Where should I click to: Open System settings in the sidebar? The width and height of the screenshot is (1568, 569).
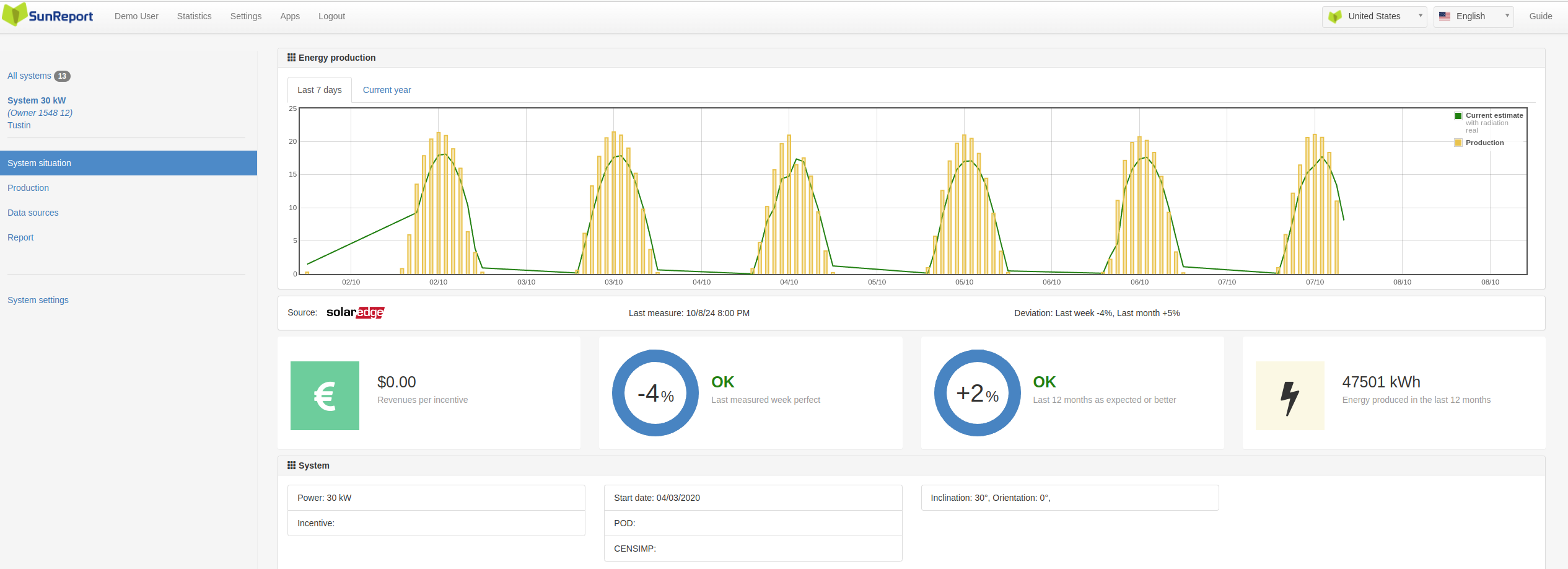[38, 300]
